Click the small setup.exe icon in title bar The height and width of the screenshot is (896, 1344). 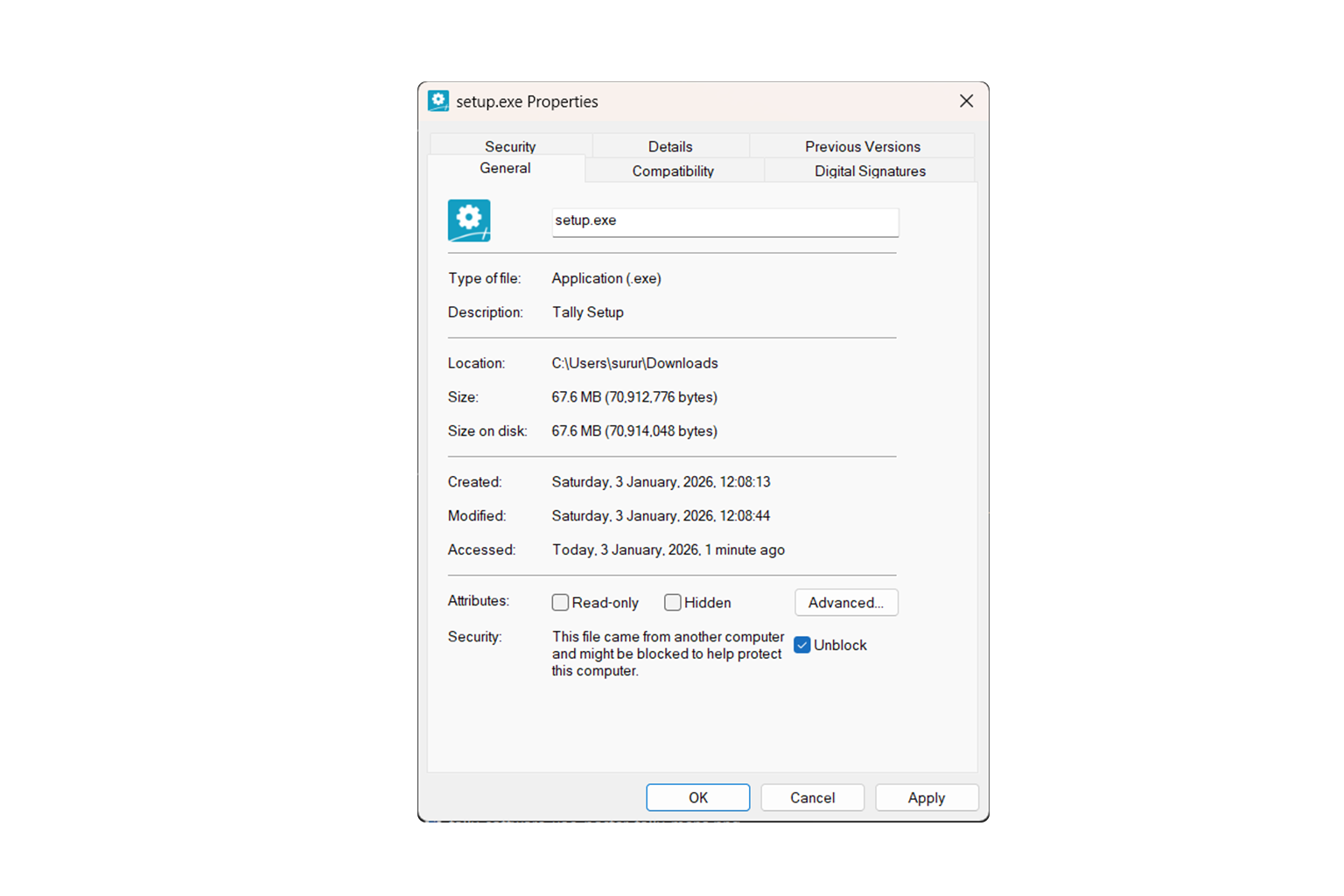438,101
